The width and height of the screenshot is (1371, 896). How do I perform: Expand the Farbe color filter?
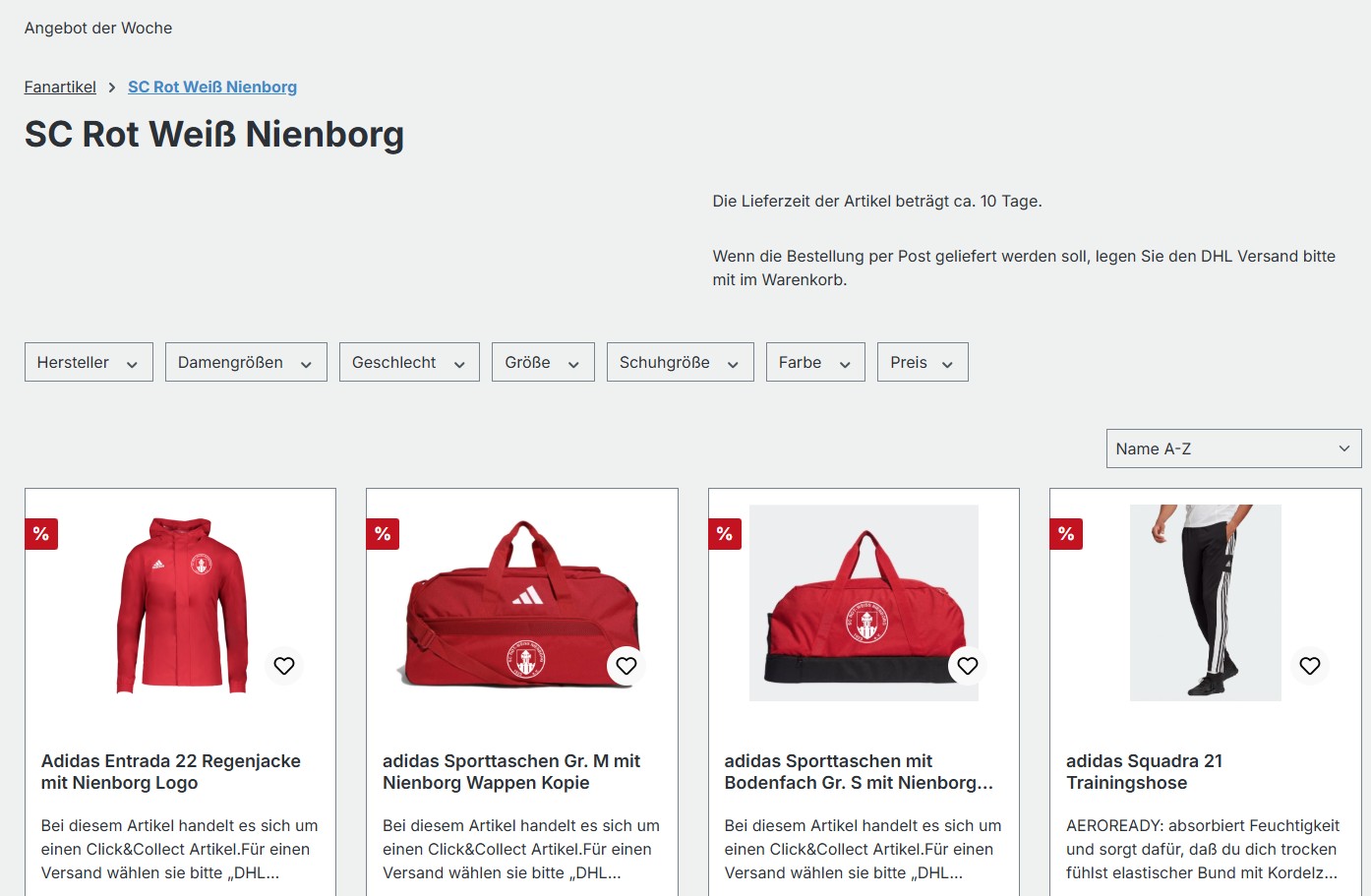tap(815, 362)
